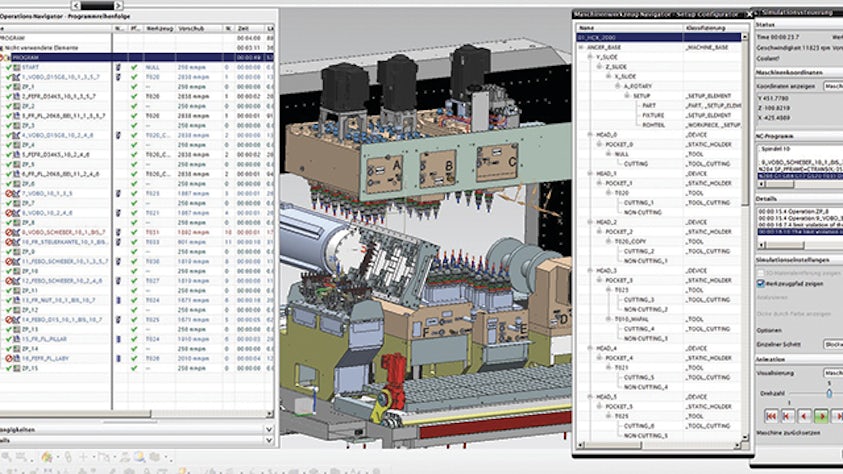Click the tool-change icon in the START row
This screenshot has width=843, height=474.
pos(118,68)
